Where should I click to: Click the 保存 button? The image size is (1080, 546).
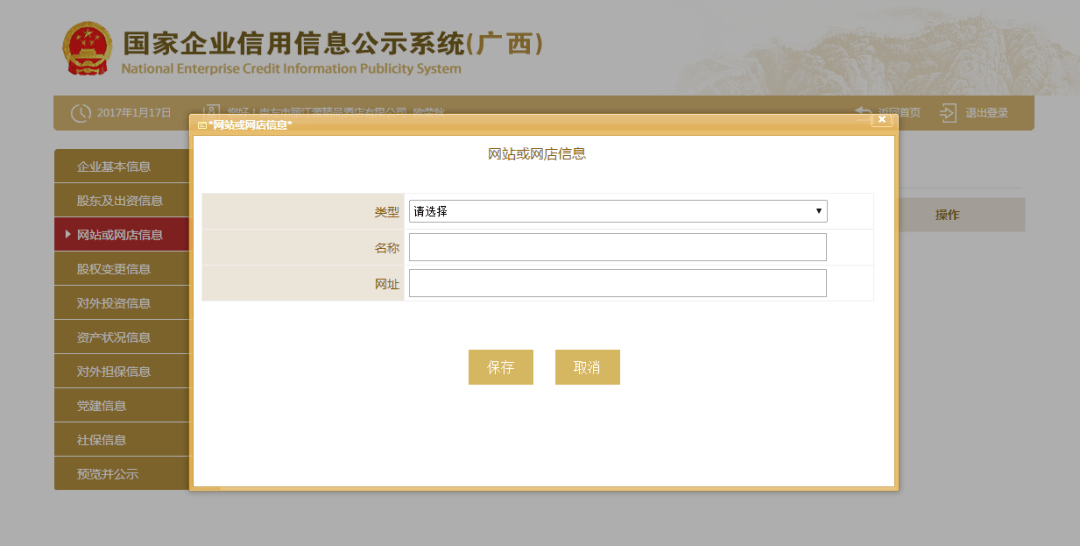(x=501, y=367)
